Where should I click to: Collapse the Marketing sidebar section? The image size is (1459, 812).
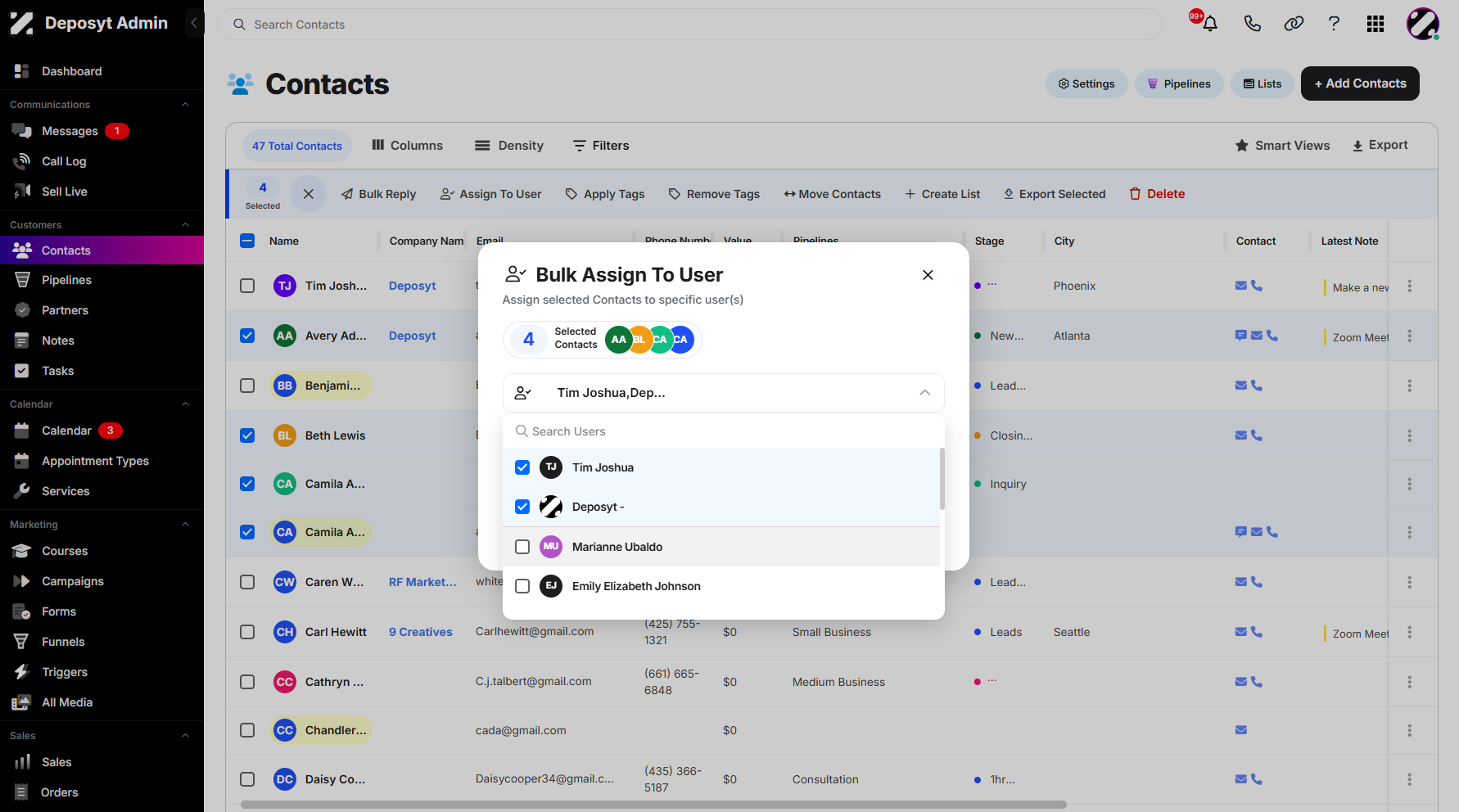coord(185,525)
